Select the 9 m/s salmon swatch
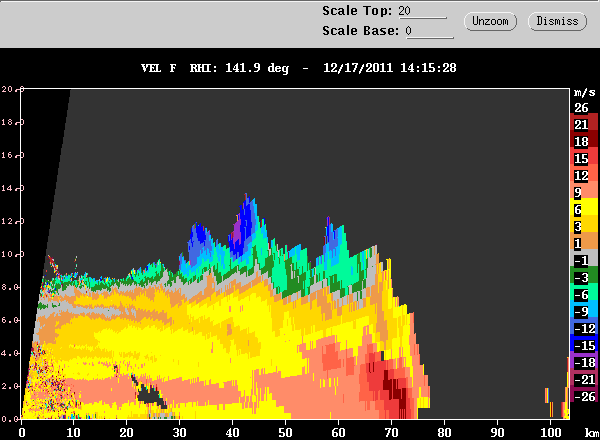600x440 pixels. click(x=584, y=190)
